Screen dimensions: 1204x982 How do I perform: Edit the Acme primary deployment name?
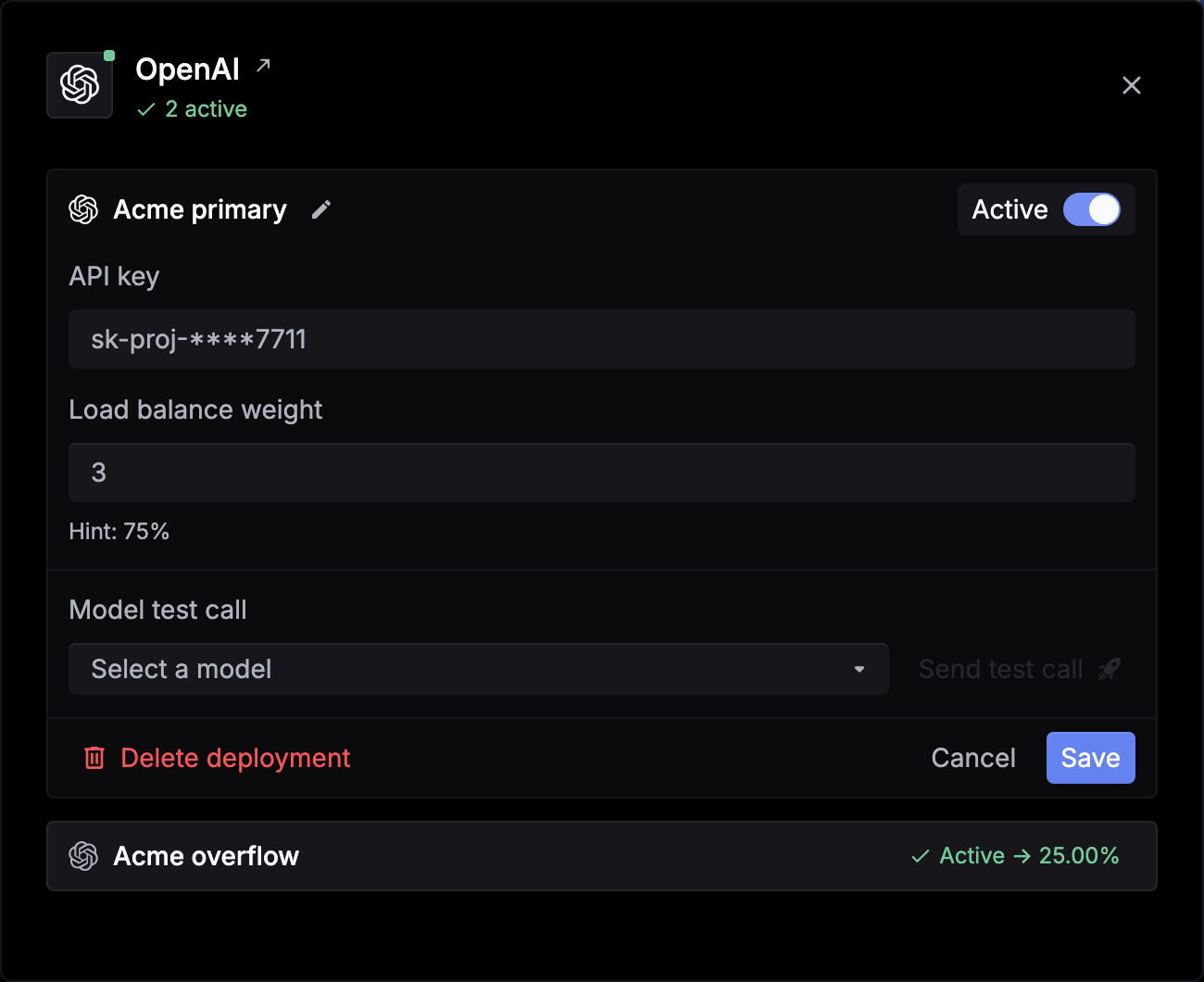click(321, 209)
